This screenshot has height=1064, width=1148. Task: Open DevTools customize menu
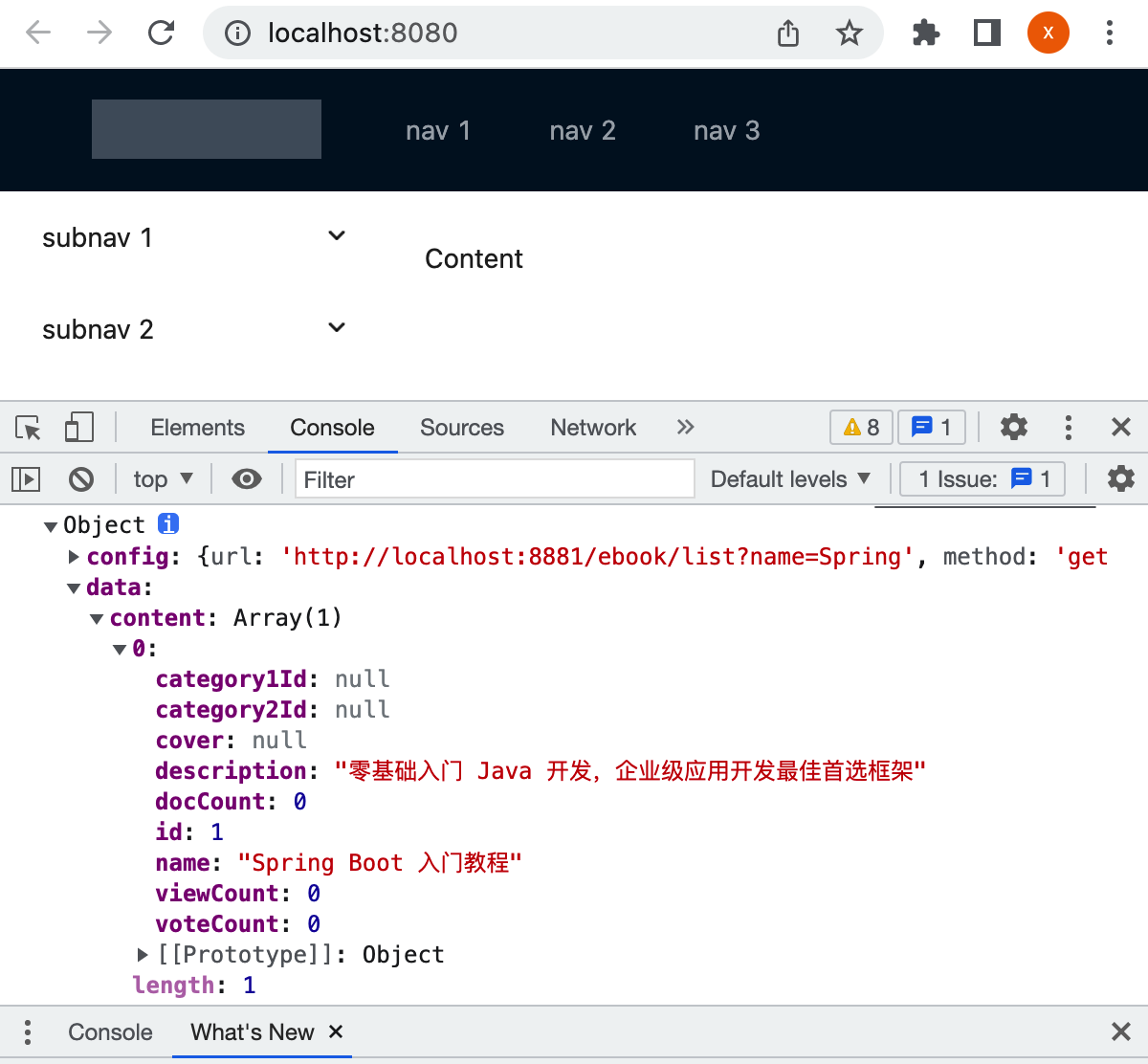point(1069,427)
